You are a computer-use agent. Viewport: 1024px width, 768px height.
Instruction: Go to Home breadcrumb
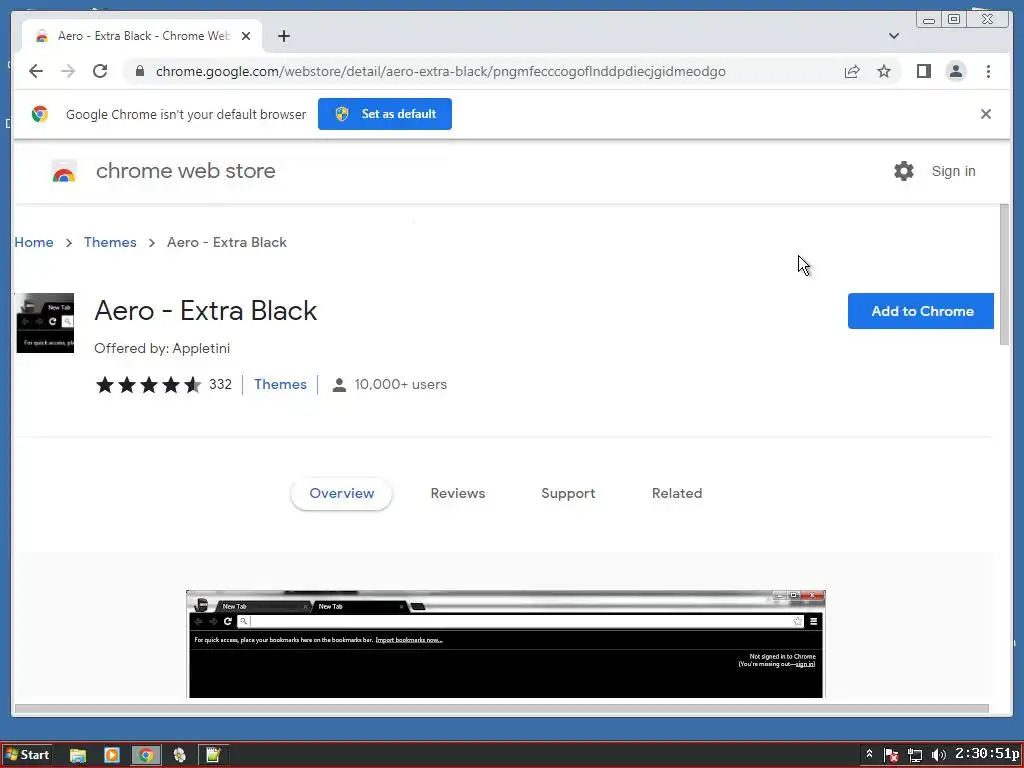[x=34, y=242]
